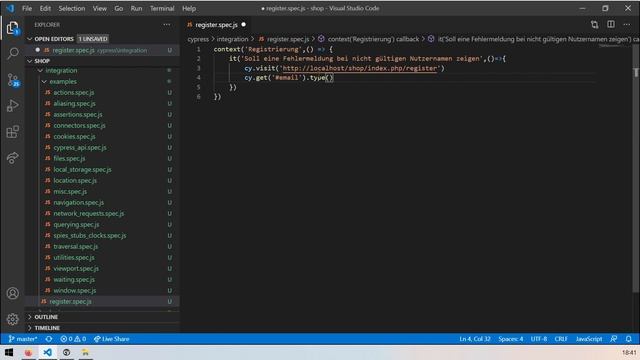Screen dimensions: 640x360
Task: Click integration in the breadcrumb path
Action: (232, 39)
